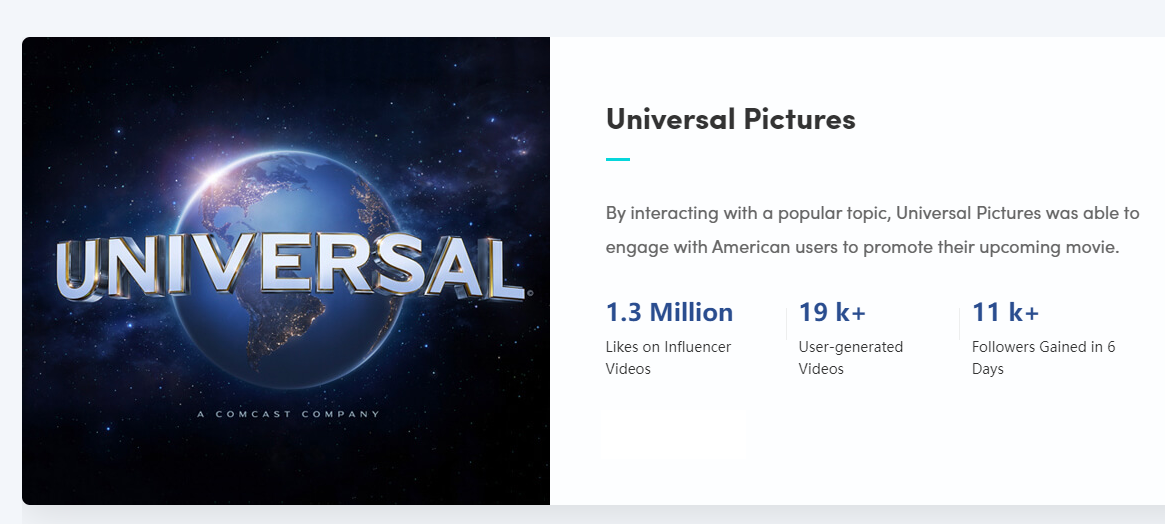Select the 'Universal Pictures' heading
Image resolution: width=1165 pixels, height=524 pixels.
[x=730, y=120]
